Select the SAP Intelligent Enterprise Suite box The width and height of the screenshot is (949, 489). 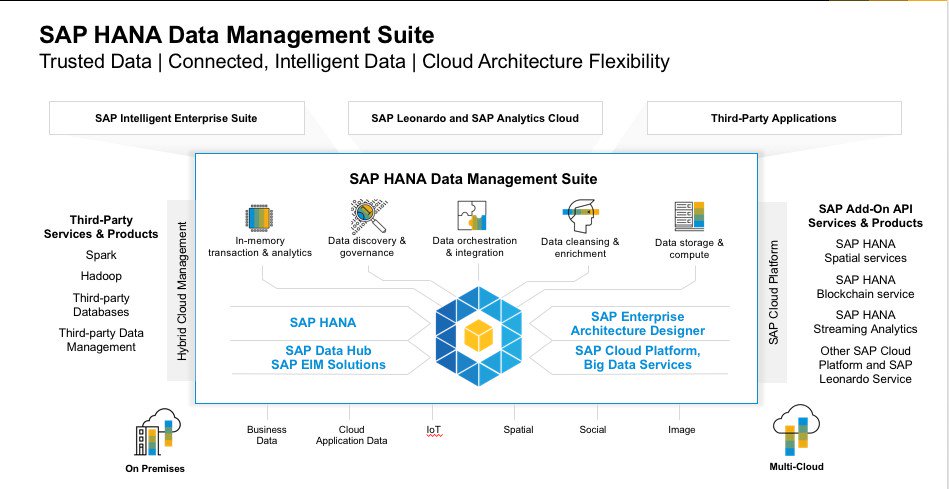click(x=177, y=118)
